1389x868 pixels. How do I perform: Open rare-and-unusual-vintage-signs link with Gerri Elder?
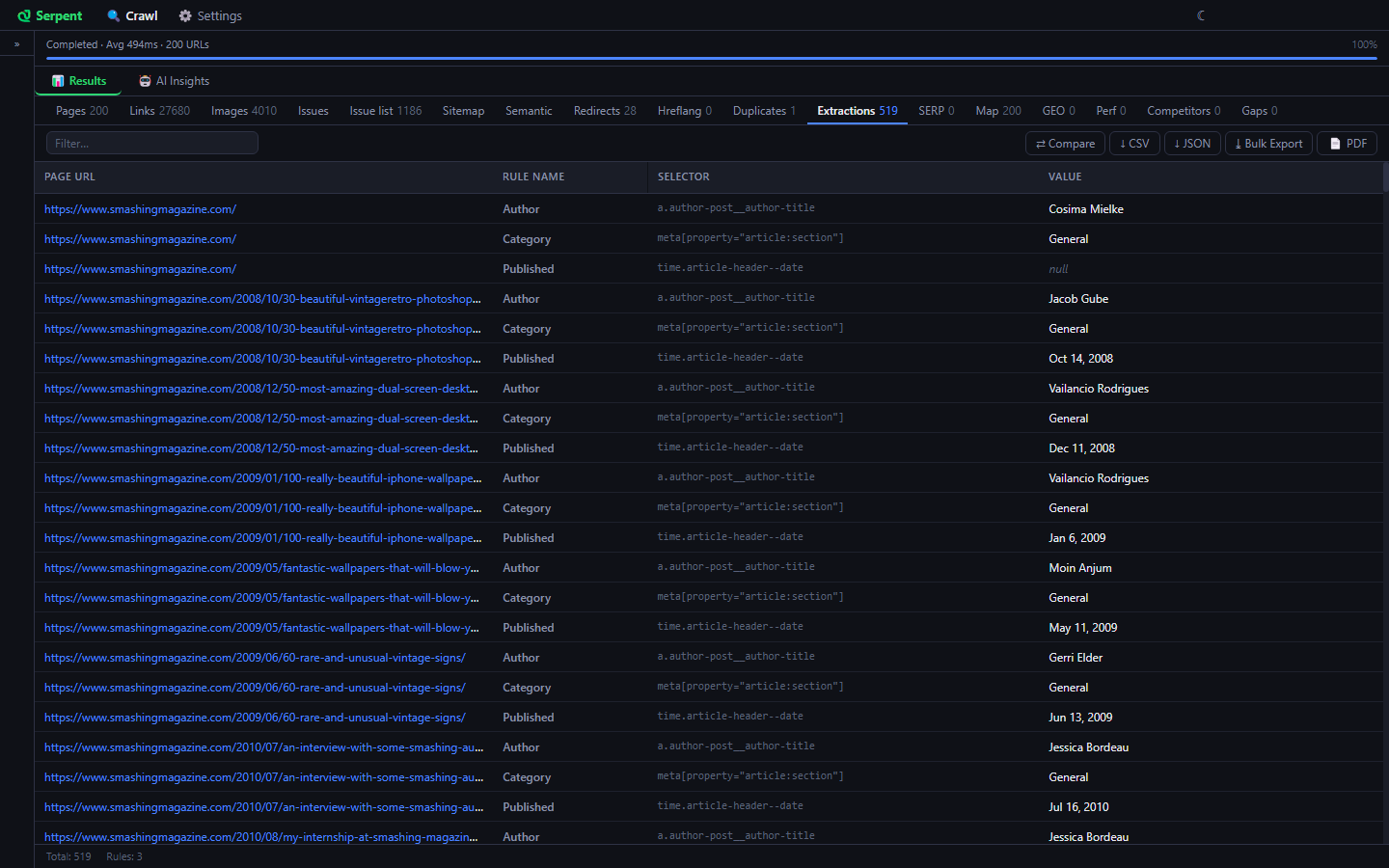tap(255, 658)
